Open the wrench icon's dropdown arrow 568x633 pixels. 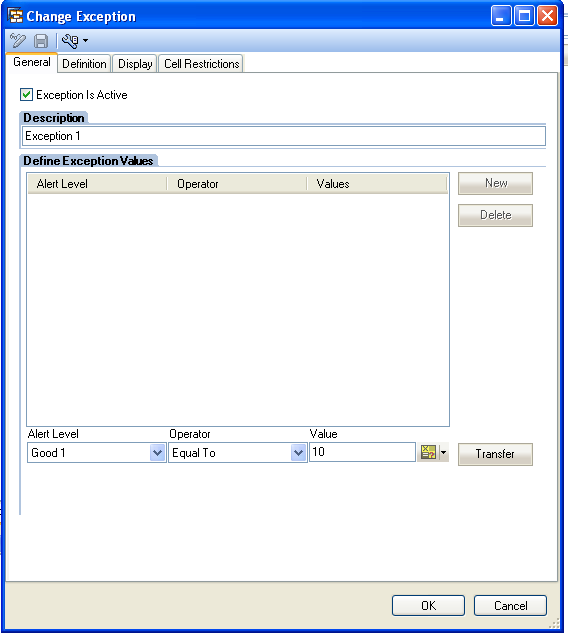pyautogui.click(x=85, y=41)
